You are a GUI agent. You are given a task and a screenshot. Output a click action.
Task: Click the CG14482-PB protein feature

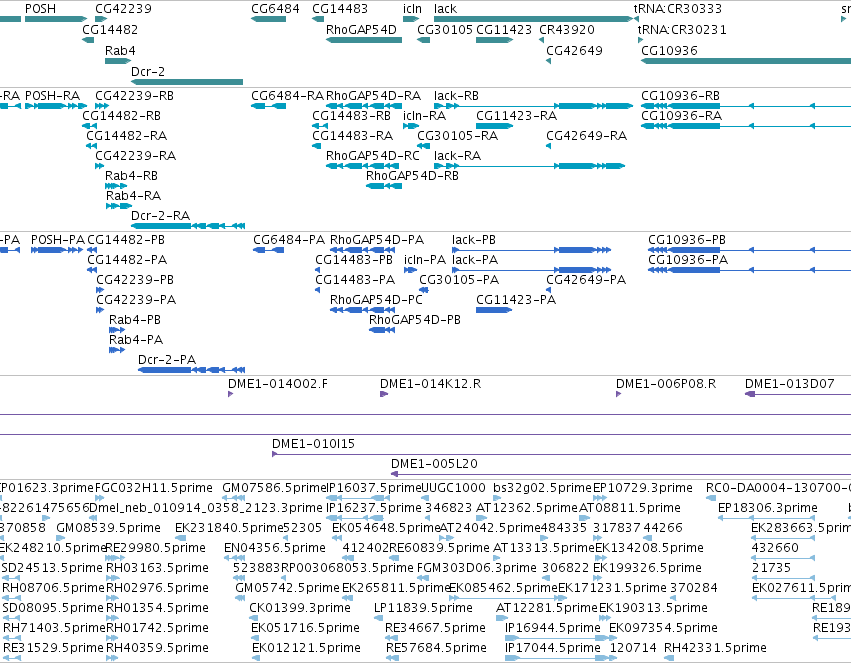tap(92, 250)
